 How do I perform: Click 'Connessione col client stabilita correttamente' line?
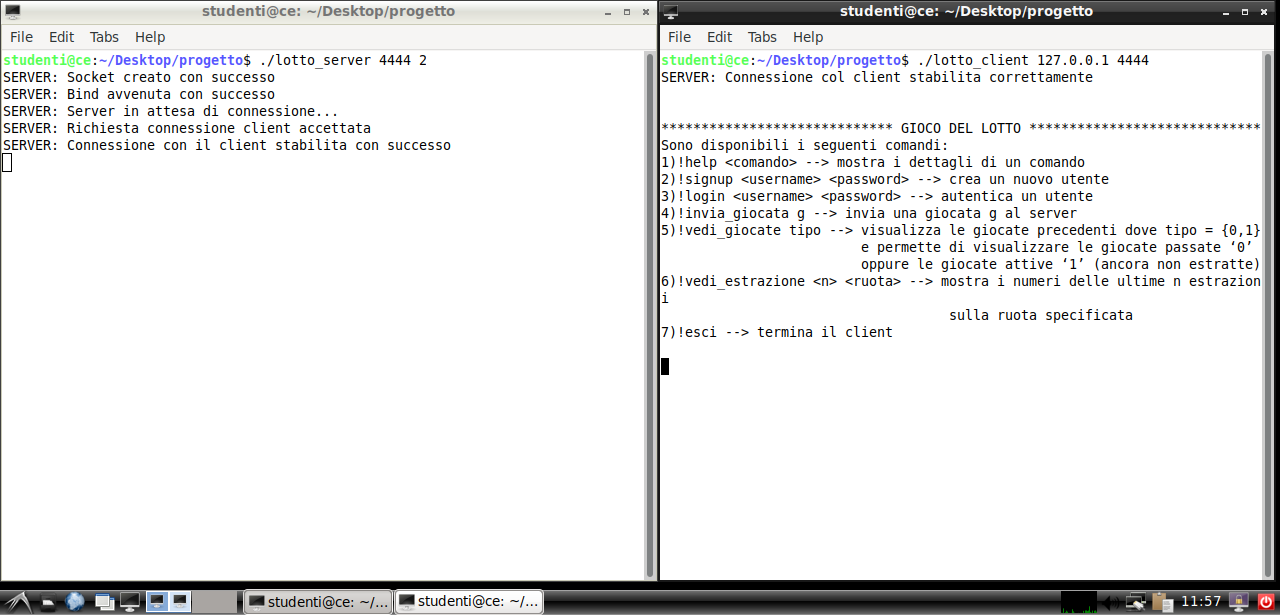pos(877,77)
